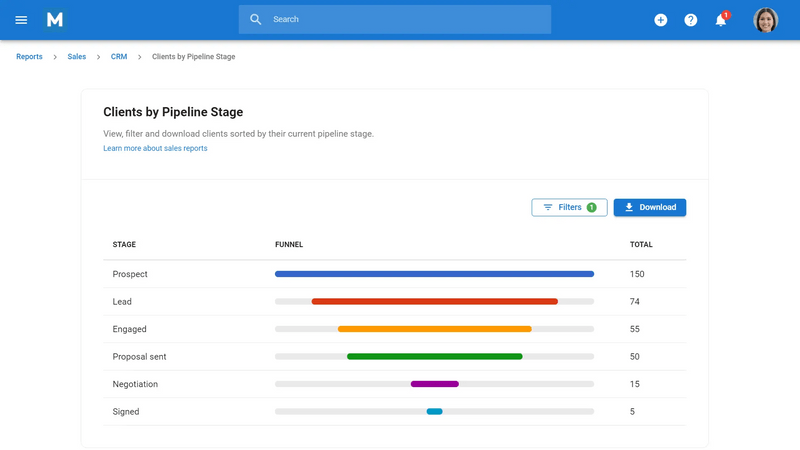Sort by the Total column header
800x450 pixels.
[640, 244]
